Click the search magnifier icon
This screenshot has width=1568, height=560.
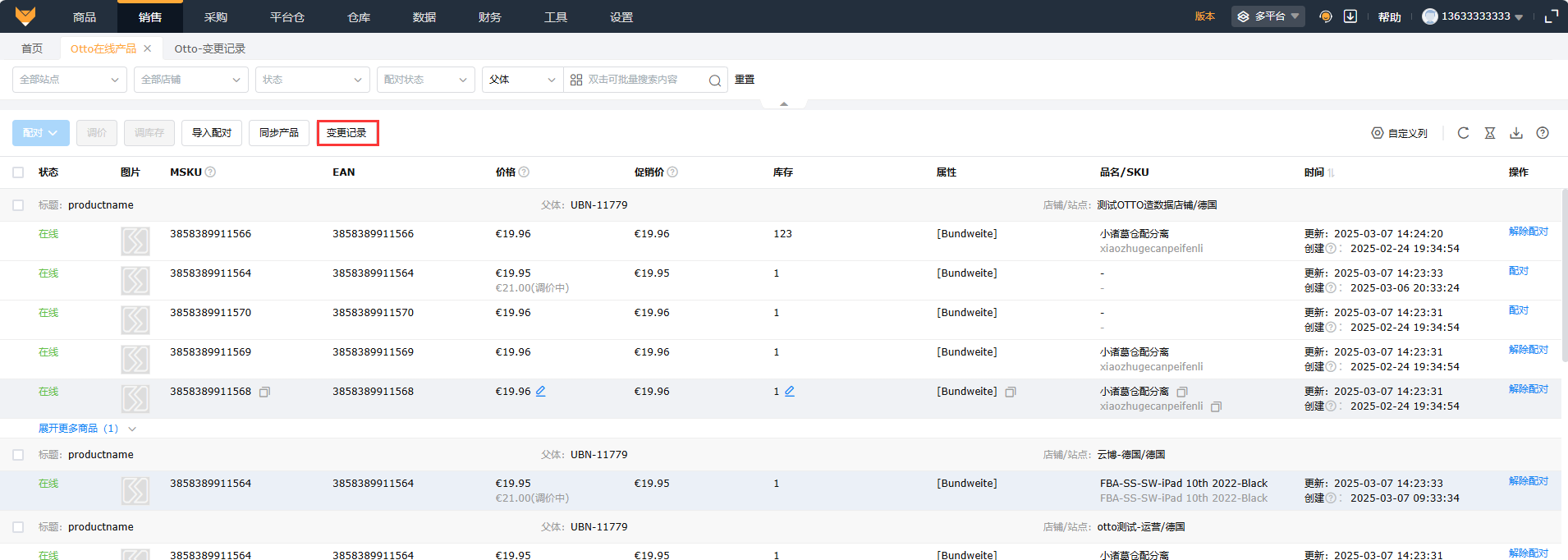pyautogui.click(x=714, y=80)
